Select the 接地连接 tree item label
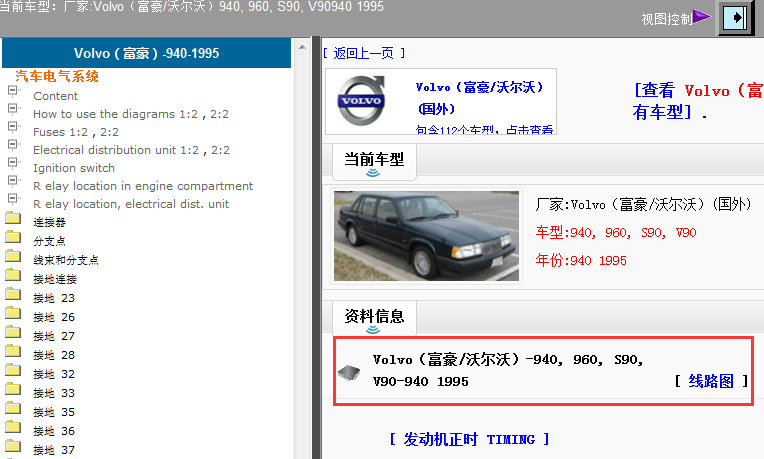This screenshot has width=764, height=459. (x=55, y=279)
